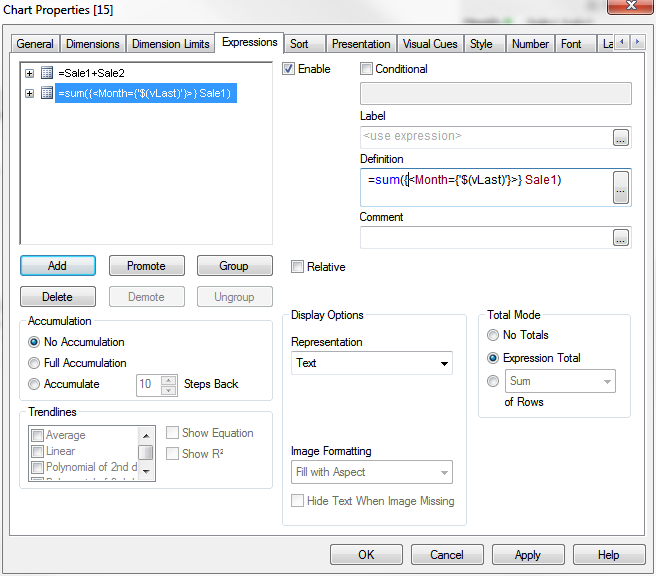Close the Chart Properties dialog

click(x=630, y=6)
